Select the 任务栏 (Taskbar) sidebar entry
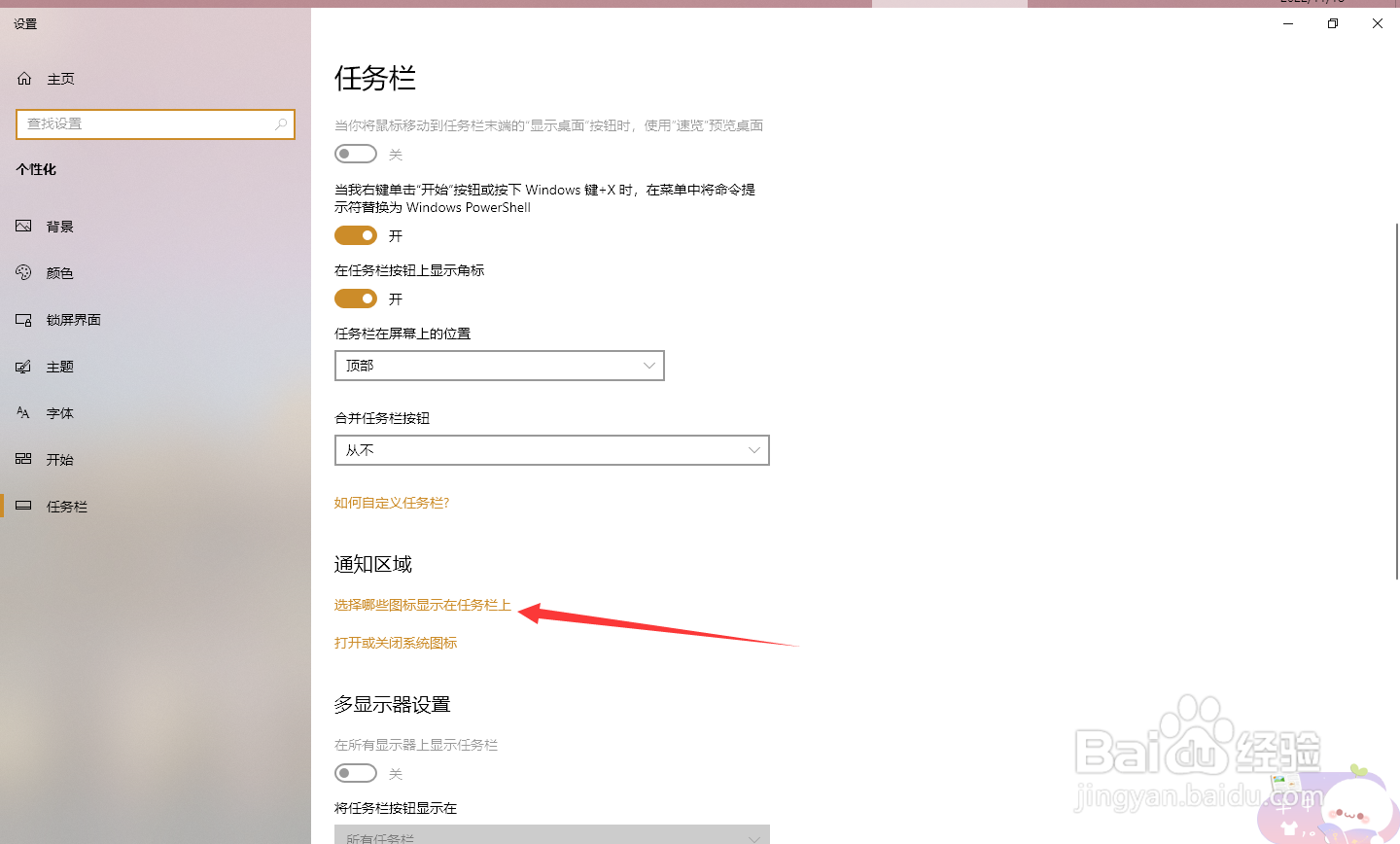The image size is (1400, 844). 68,506
